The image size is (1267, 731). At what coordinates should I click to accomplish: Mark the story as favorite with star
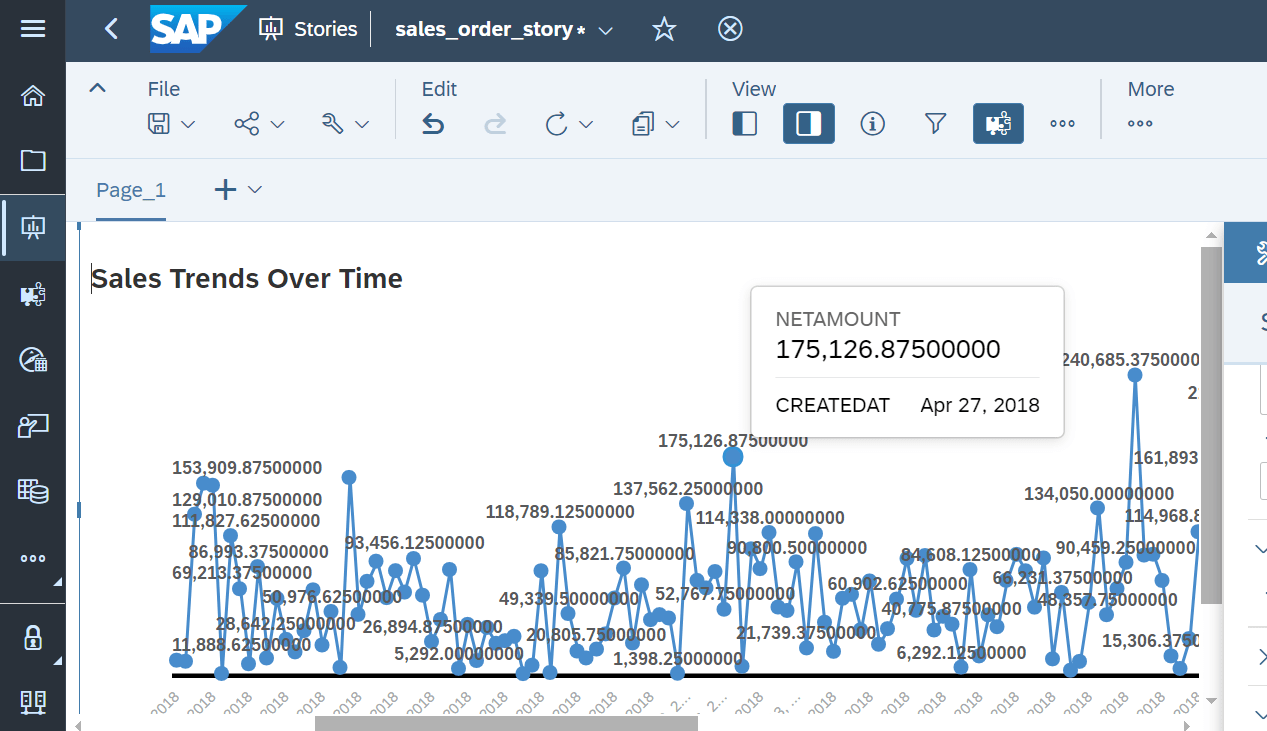click(664, 29)
